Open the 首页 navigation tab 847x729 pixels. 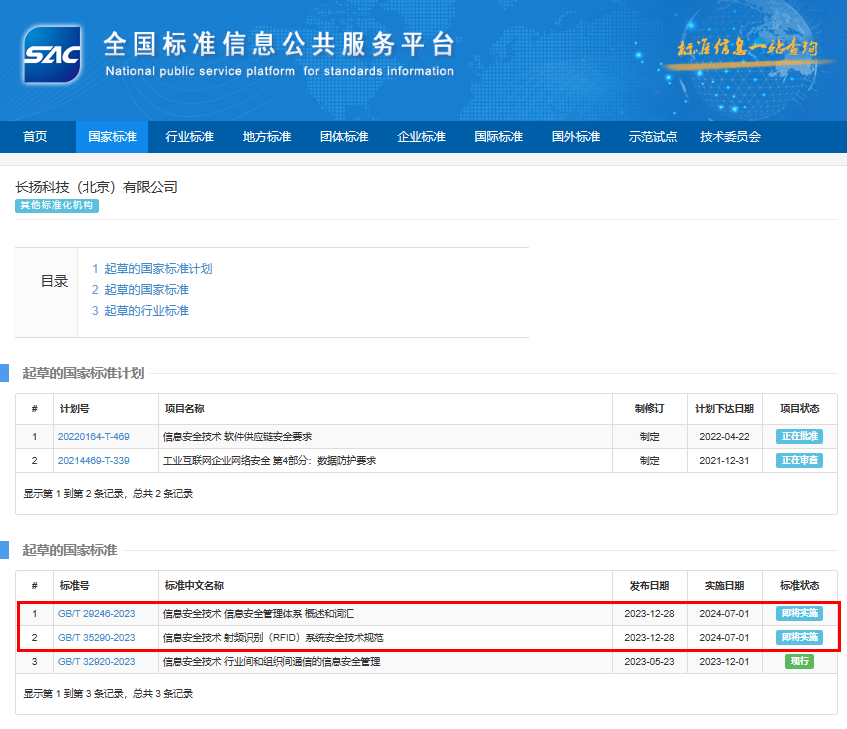(35, 137)
